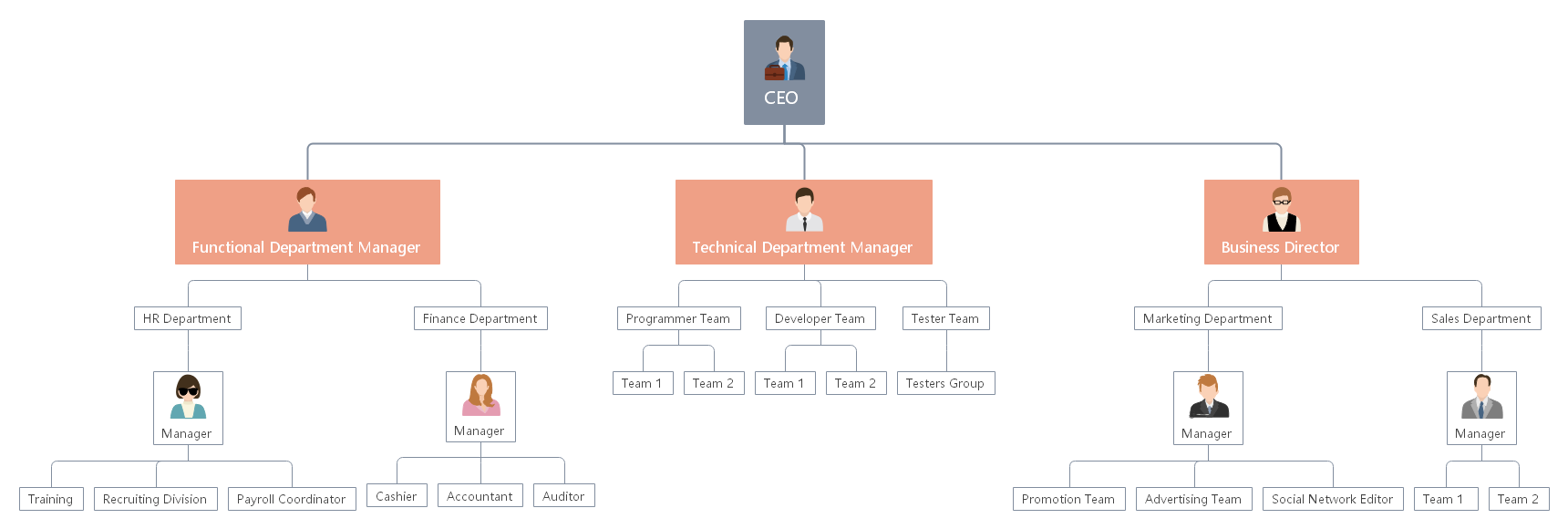Image resolution: width=1568 pixels, height=529 pixels.
Task: Select the Finance Department box
Action: (480, 318)
